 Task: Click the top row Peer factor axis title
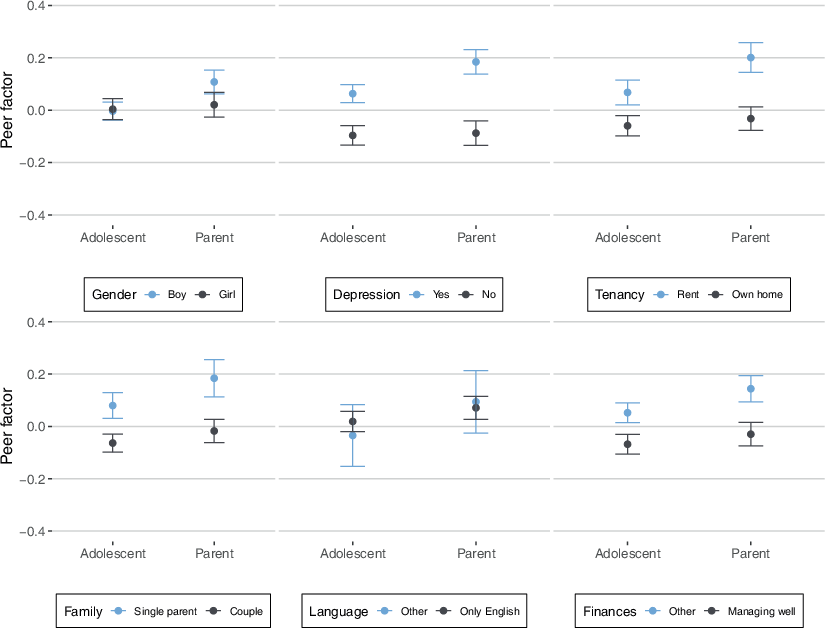pos(9,110)
